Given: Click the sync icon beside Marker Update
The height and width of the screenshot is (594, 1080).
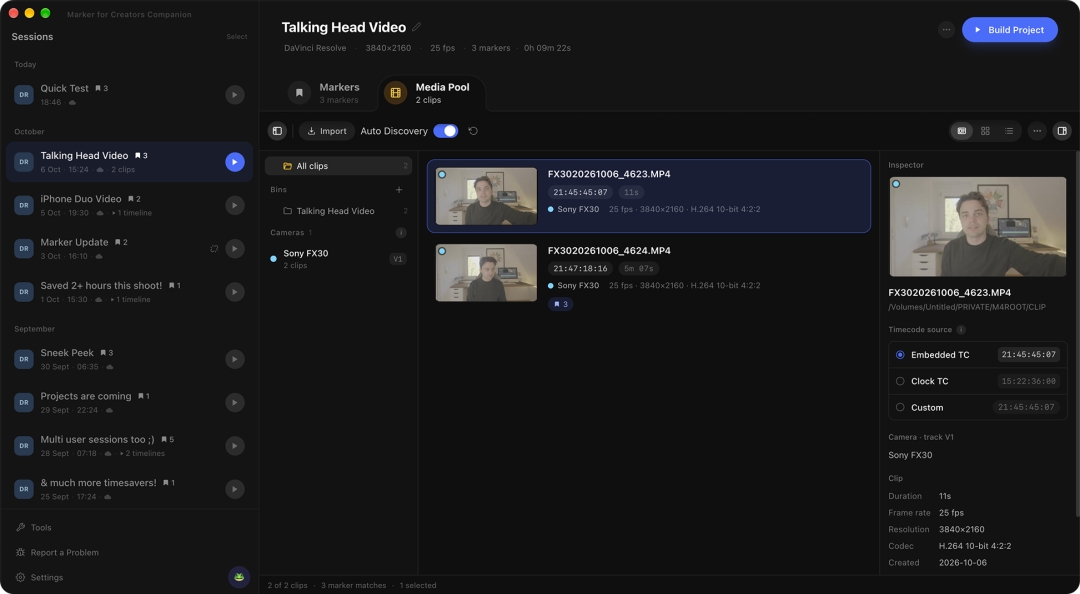Looking at the screenshot, I should (214, 249).
